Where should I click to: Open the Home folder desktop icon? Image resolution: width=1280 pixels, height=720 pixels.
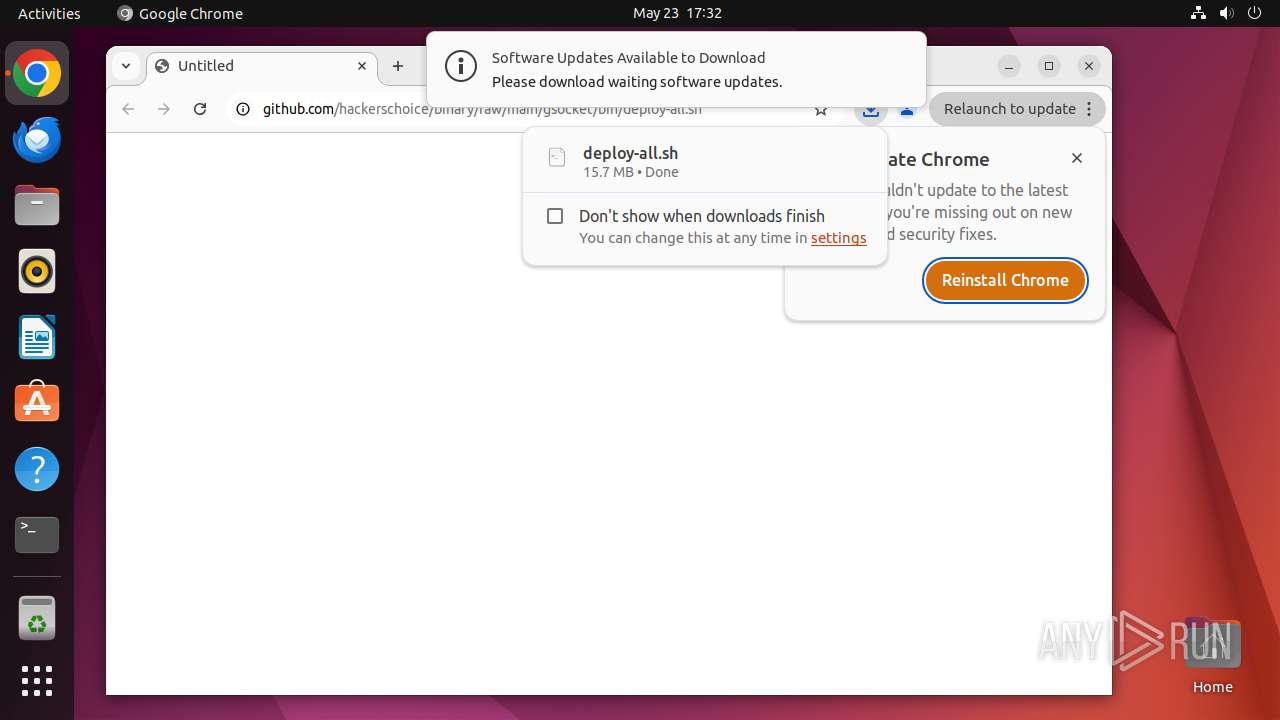[x=1212, y=655]
